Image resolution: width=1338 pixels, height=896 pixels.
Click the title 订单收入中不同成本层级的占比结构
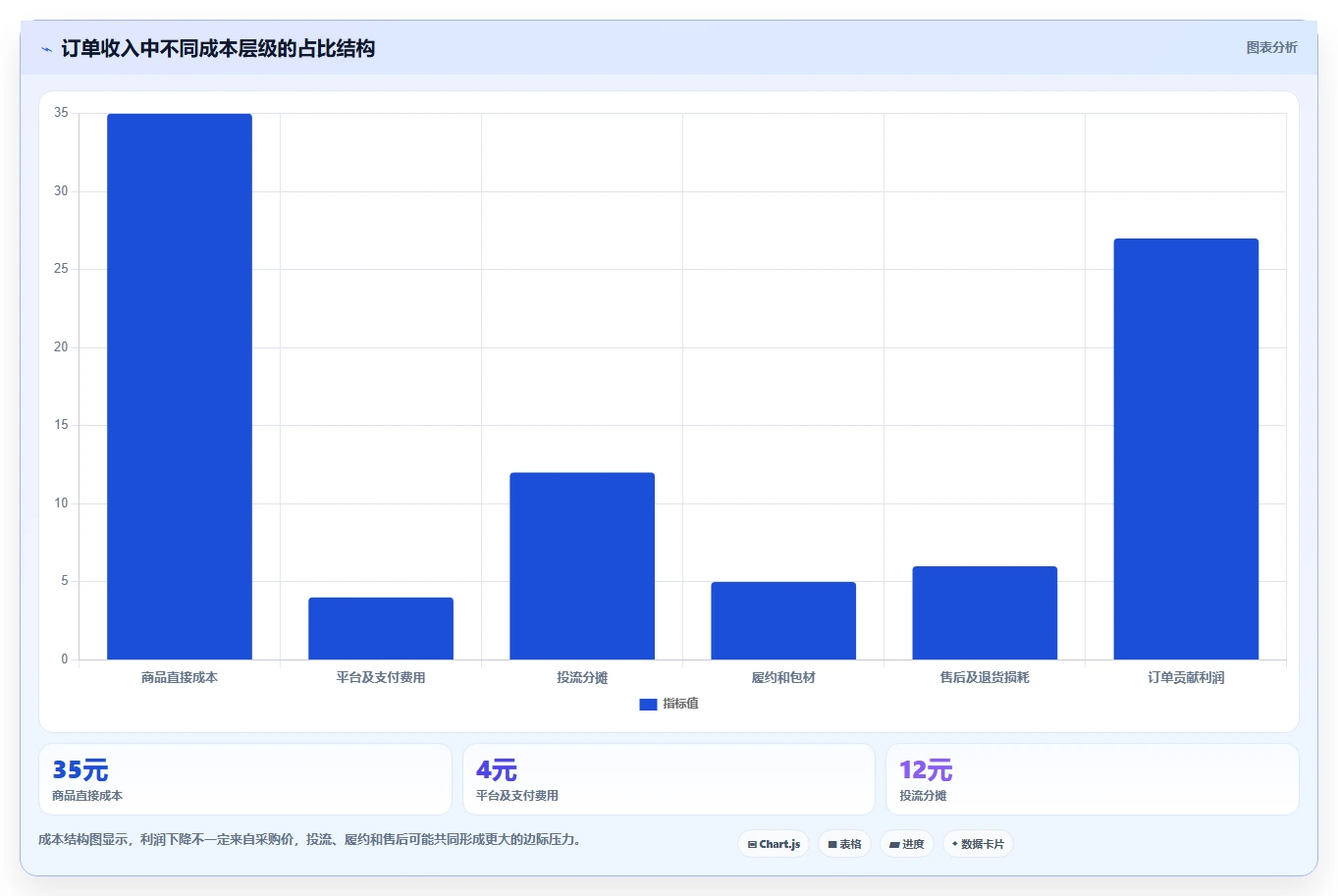click(218, 48)
